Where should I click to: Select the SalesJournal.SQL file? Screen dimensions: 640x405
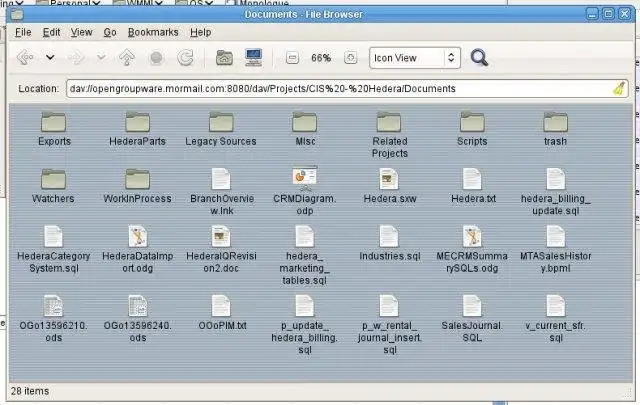point(472,319)
